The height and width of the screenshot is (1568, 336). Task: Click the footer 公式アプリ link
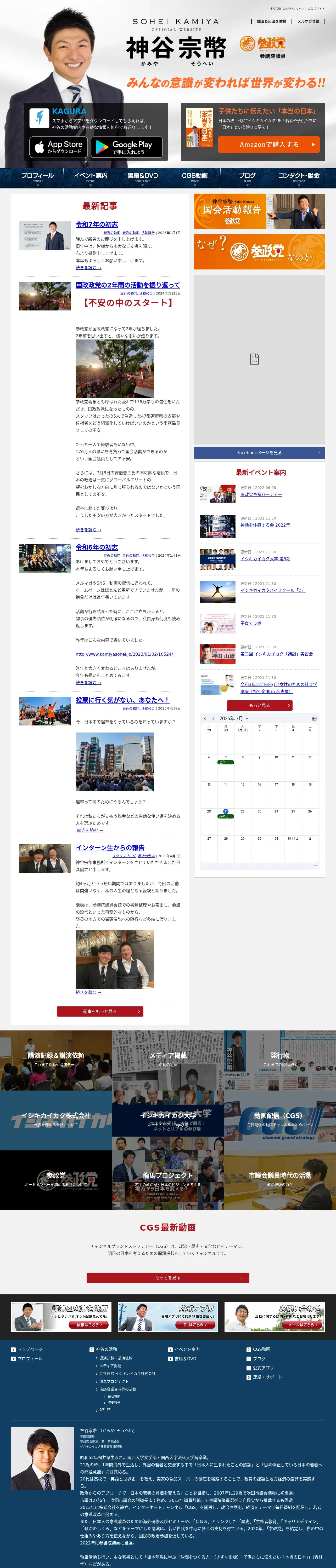(264, 1368)
